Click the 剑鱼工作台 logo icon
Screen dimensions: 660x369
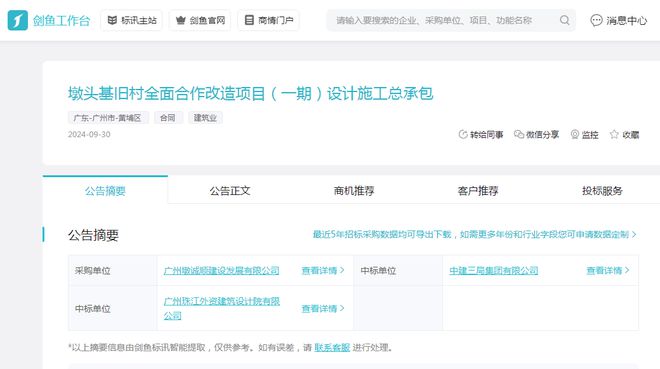point(18,20)
